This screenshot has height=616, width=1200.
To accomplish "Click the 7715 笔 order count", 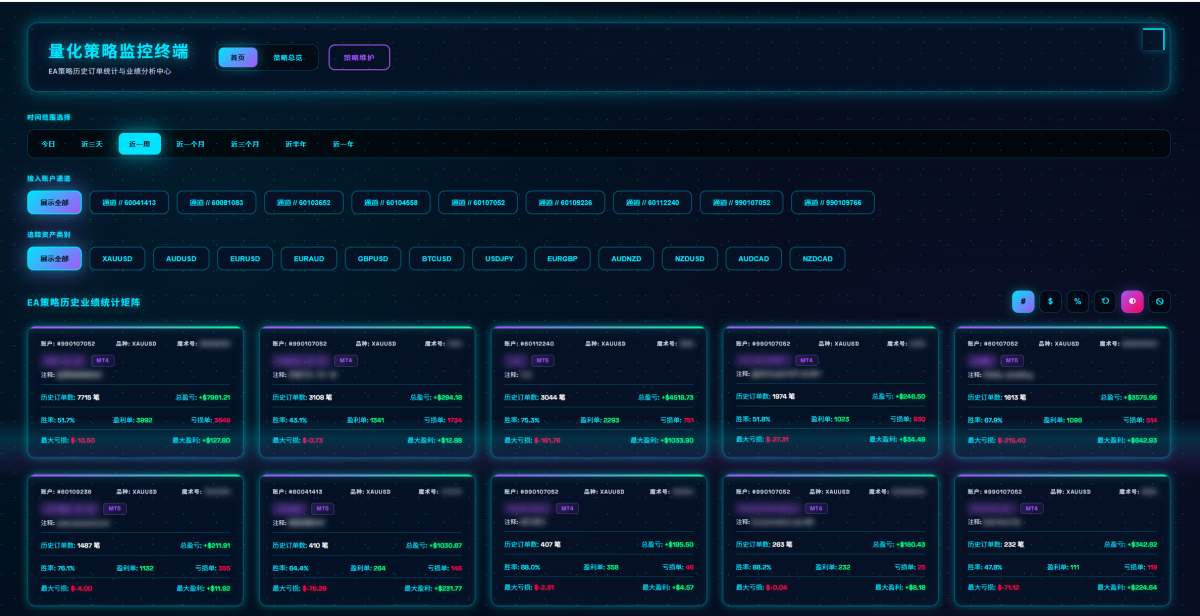I will coord(90,397).
